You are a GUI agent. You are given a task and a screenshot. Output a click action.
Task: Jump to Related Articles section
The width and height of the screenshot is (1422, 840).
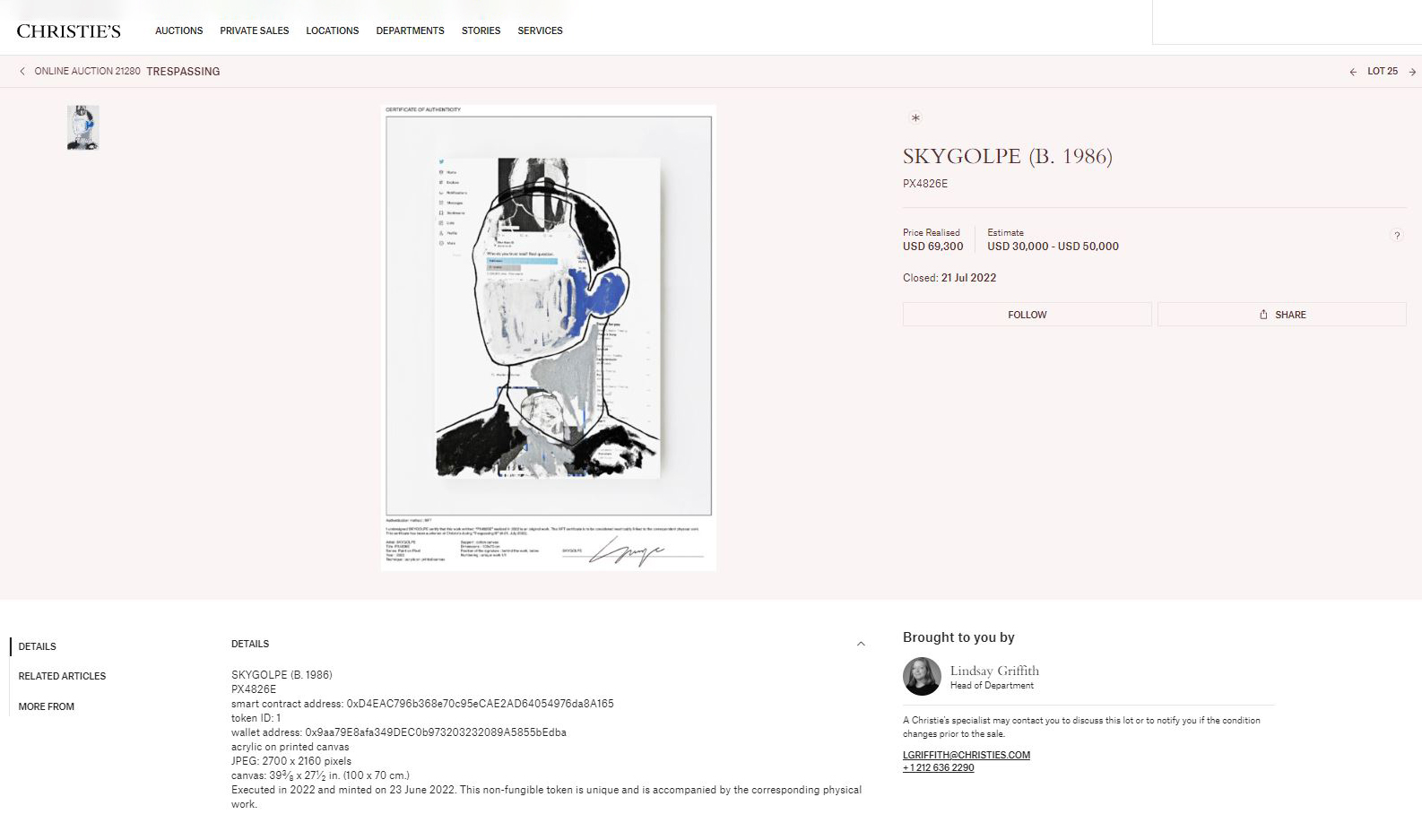coord(62,676)
